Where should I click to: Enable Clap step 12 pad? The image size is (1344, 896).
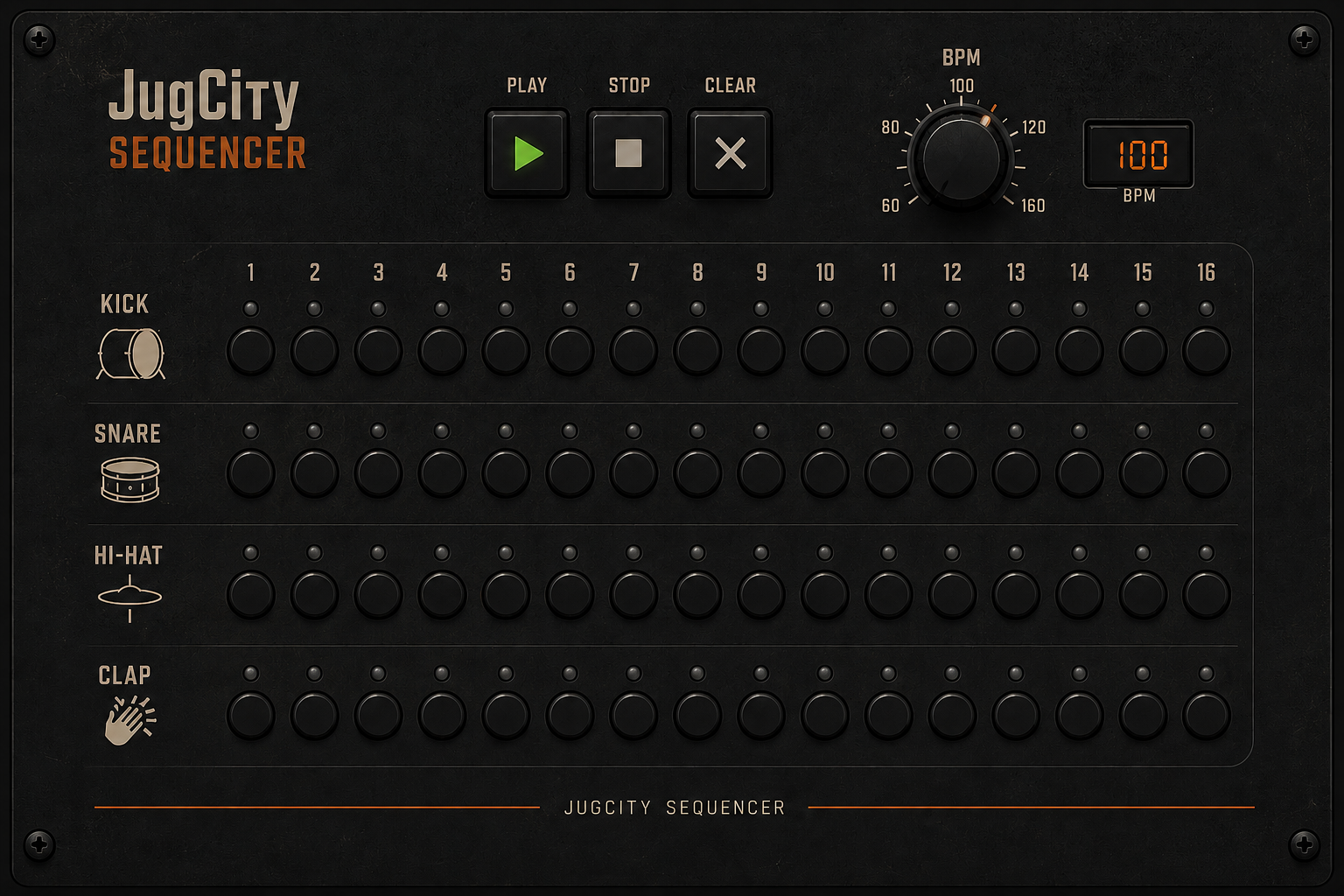pos(952,715)
